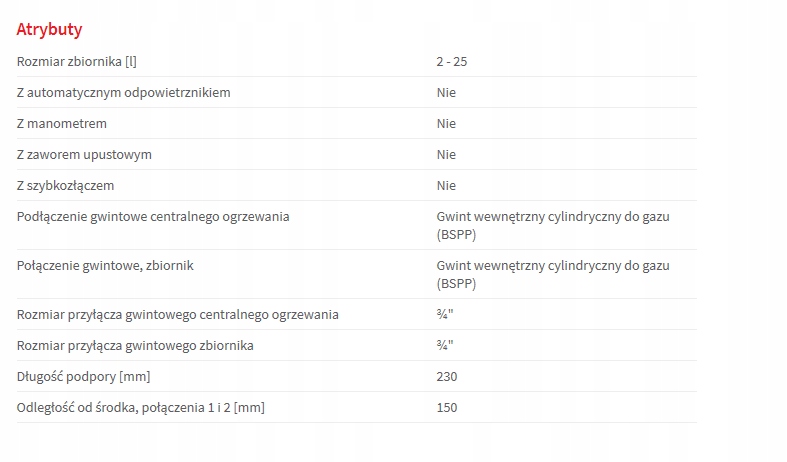This screenshot has height=462, width=787.
Task: Select Podłączenie gwintowe centralnego ogrzewania label
Action: tap(153, 216)
